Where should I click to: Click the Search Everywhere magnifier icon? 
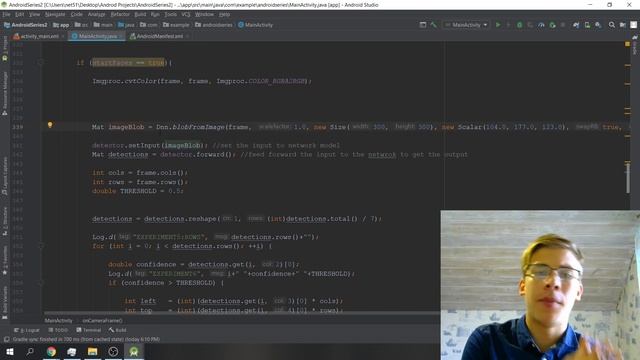tap(611, 25)
